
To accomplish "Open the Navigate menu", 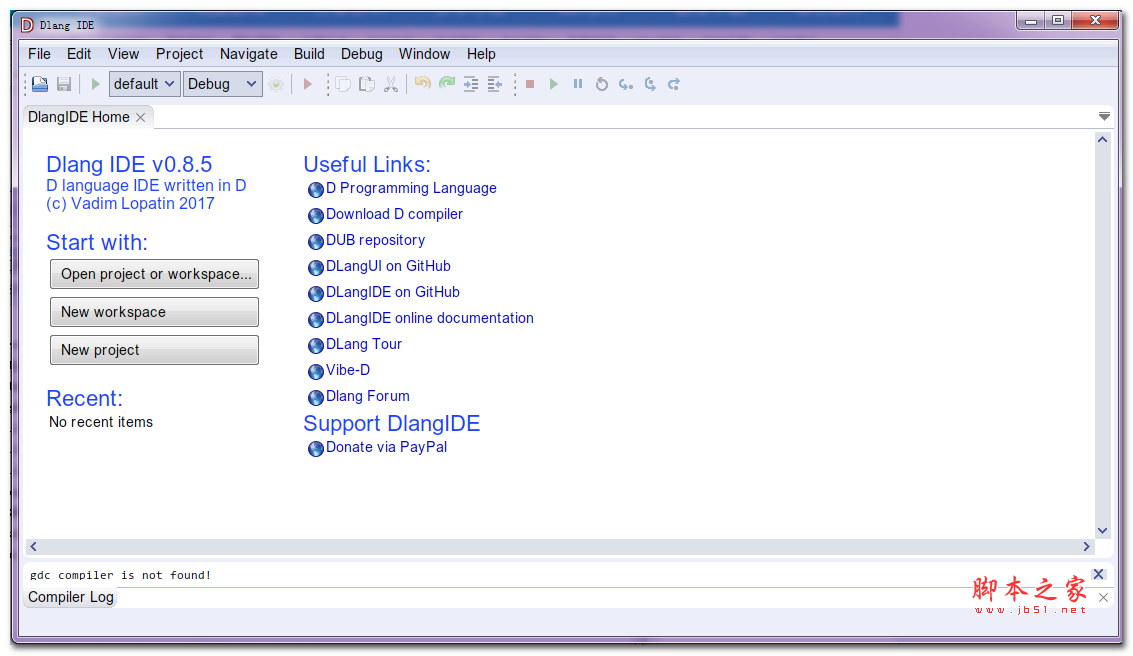I will pos(249,53).
